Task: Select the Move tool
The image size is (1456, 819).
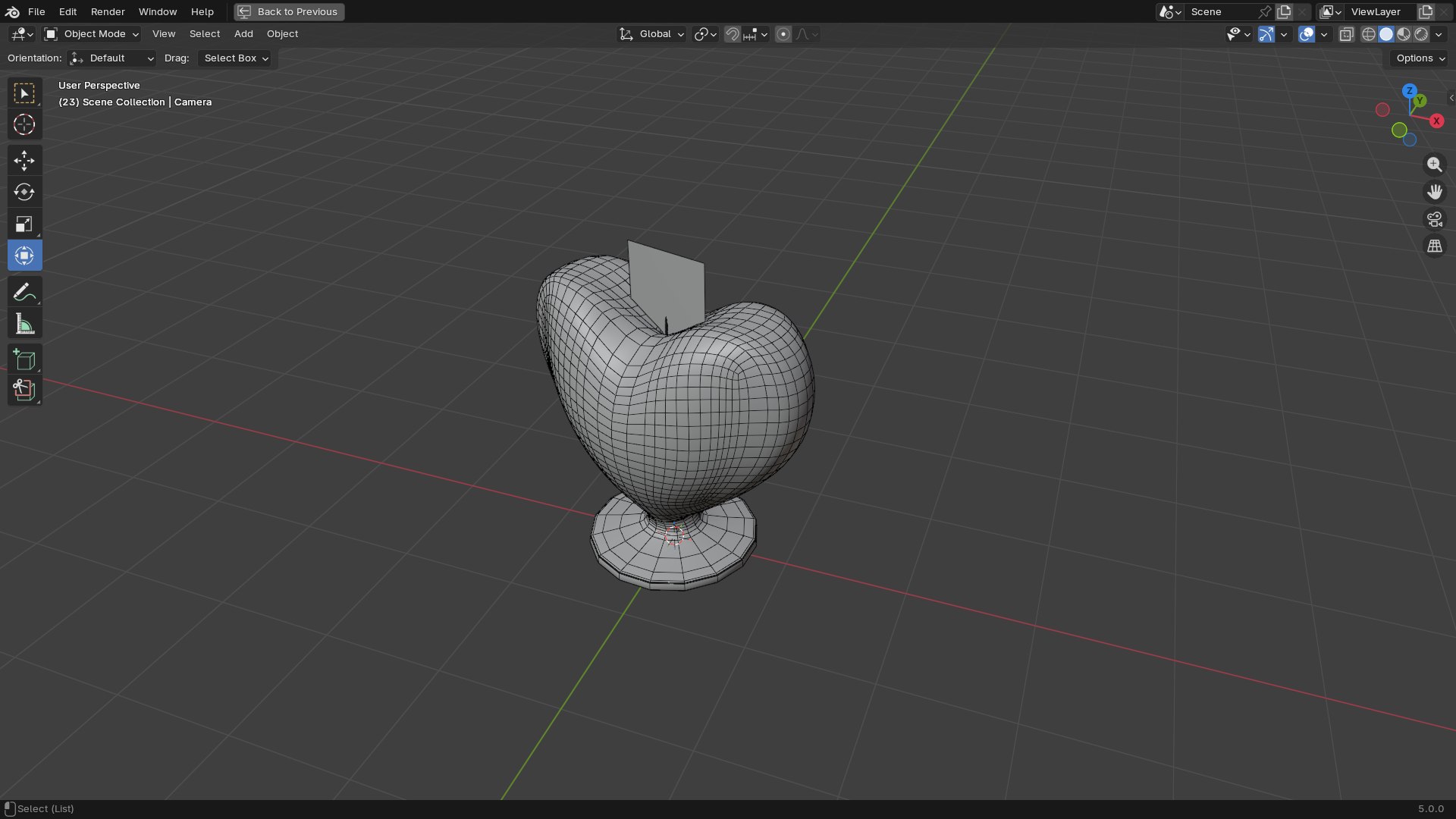Action: (x=24, y=161)
